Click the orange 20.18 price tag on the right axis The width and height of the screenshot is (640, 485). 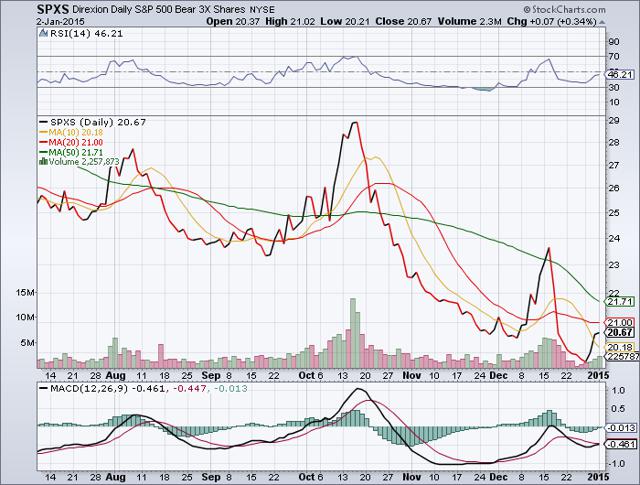[x=620, y=347]
